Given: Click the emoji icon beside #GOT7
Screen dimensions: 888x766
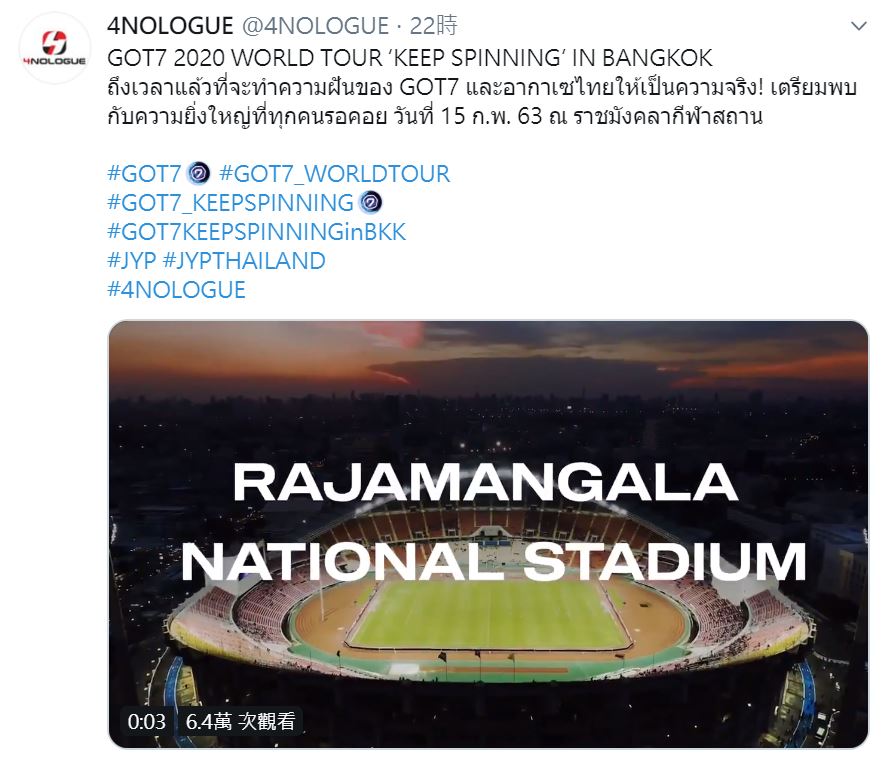Looking at the screenshot, I should click(198, 173).
